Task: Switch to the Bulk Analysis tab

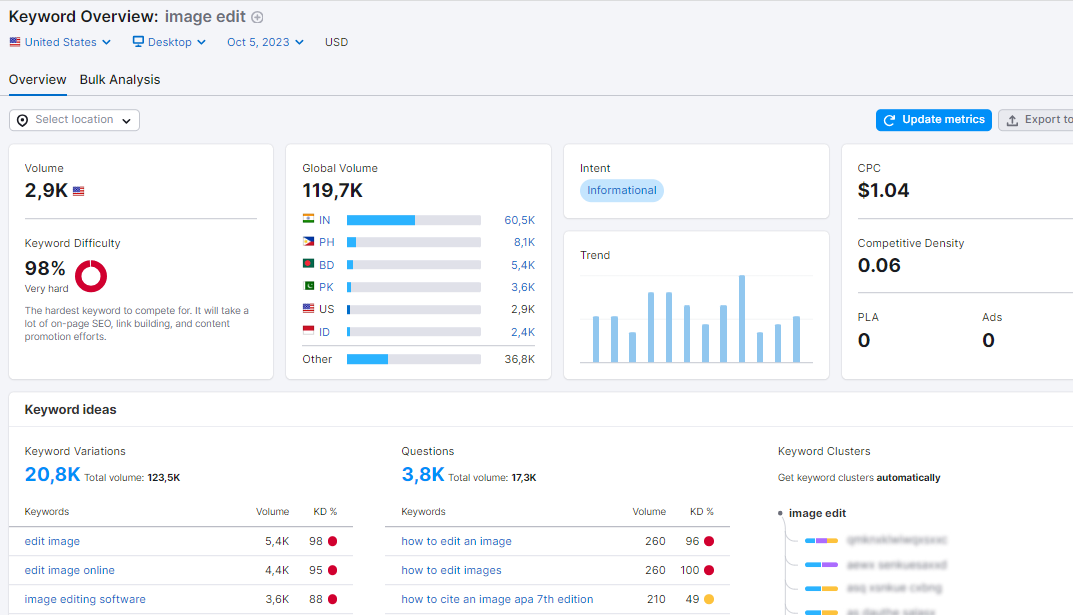Action: pos(120,79)
